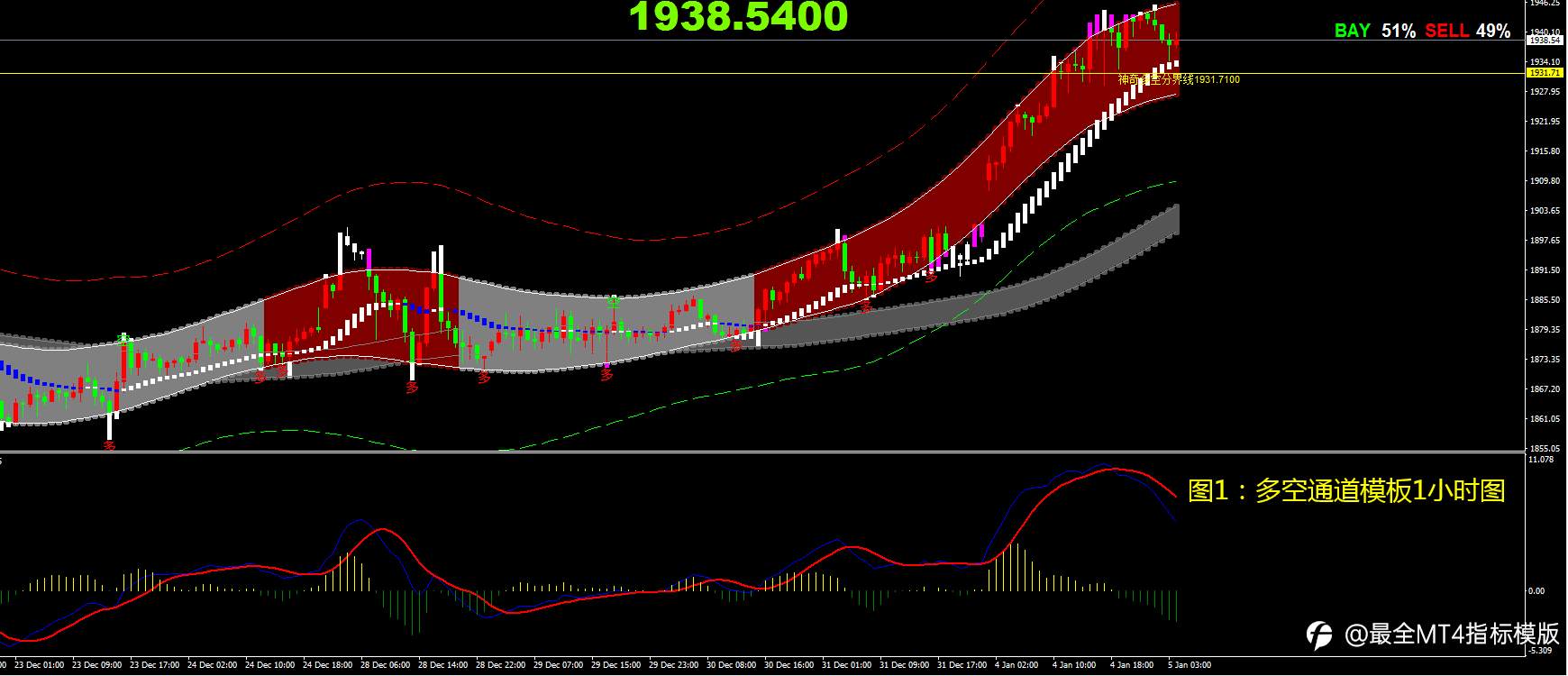
Task: Click the 1867.20 price scale label
Action: pyautogui.click(x=1545, y=388)
